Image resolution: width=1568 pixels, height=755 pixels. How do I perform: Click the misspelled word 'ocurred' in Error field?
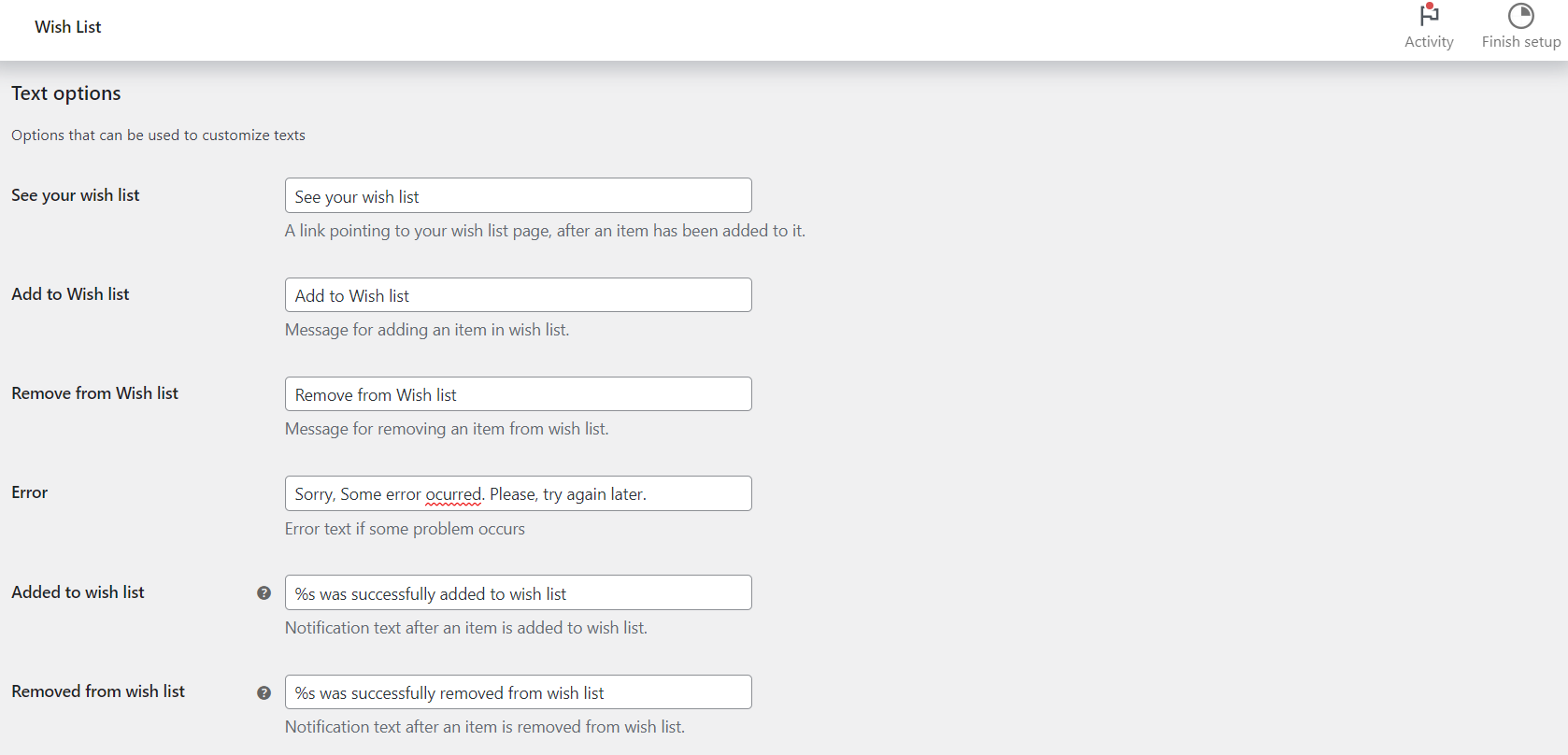pos(453,494)
